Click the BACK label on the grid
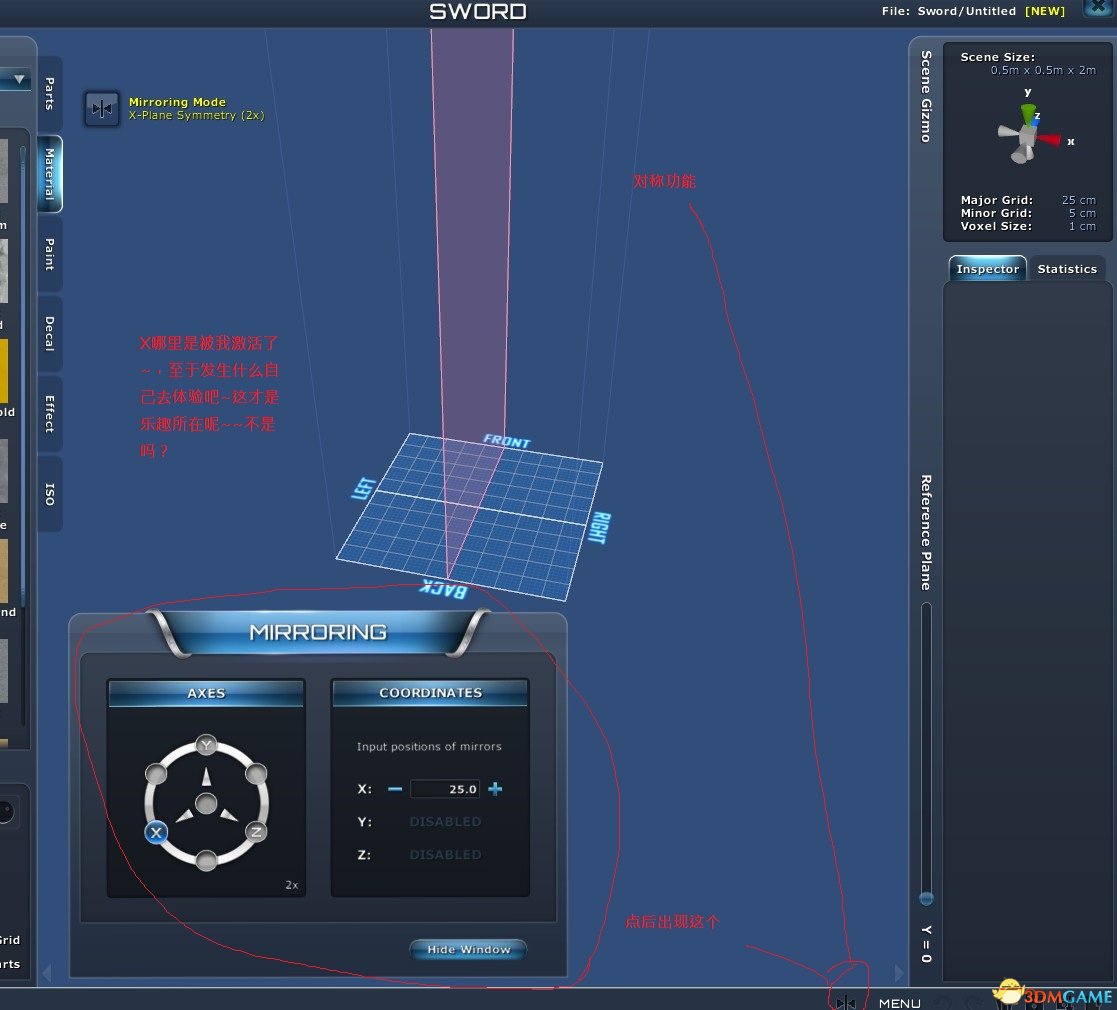 pos(443,589)
